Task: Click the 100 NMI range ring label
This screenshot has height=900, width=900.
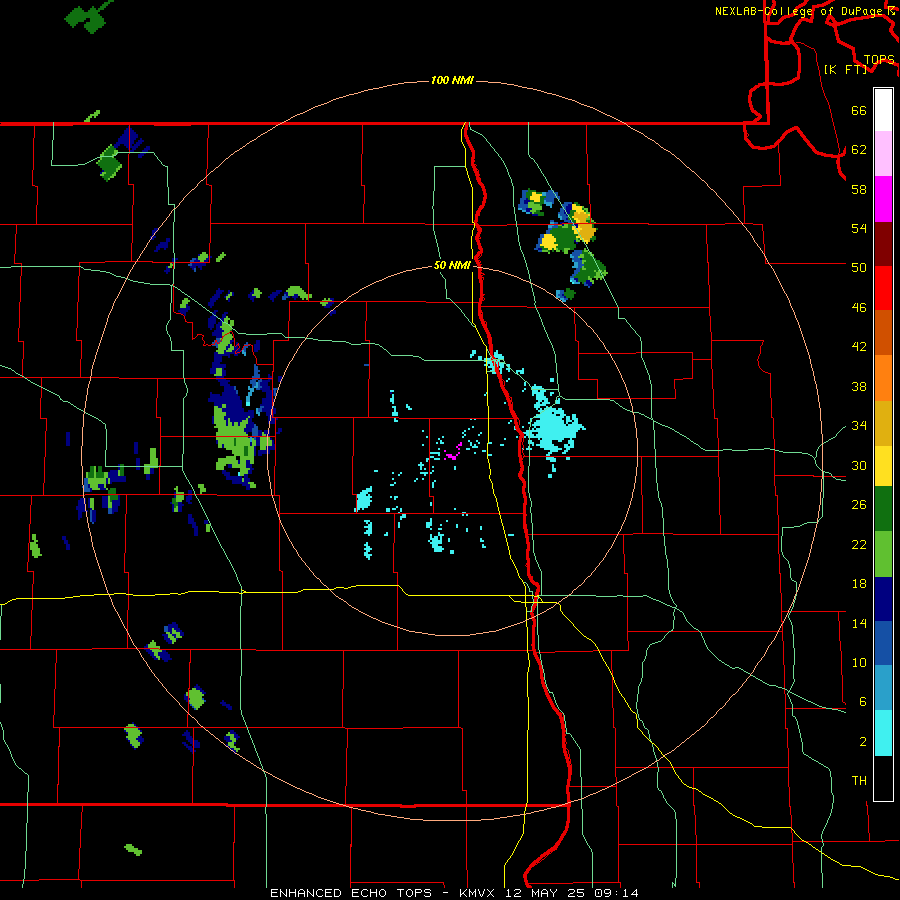Action: coord(452,80)
